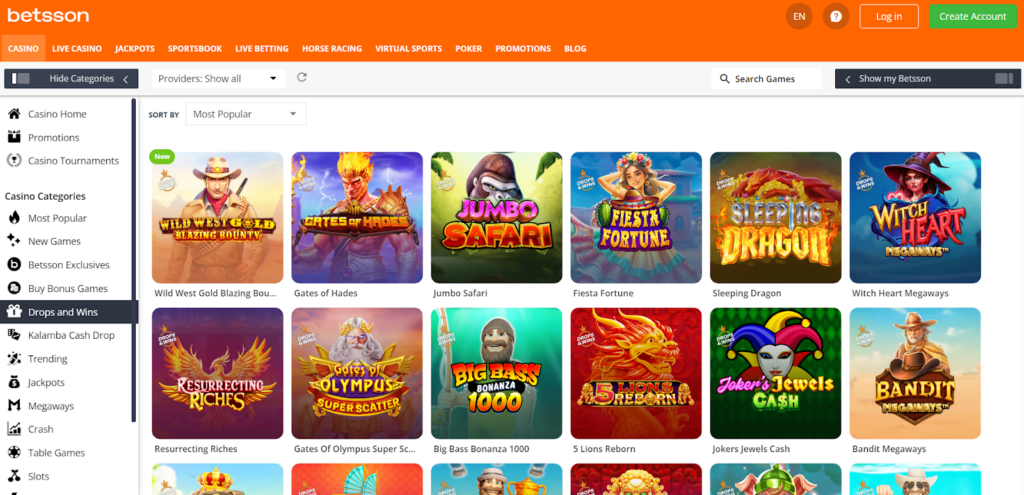Toggle the Show my Betsson switch
Screen dimensions: 1024x495
(1003, 78)
